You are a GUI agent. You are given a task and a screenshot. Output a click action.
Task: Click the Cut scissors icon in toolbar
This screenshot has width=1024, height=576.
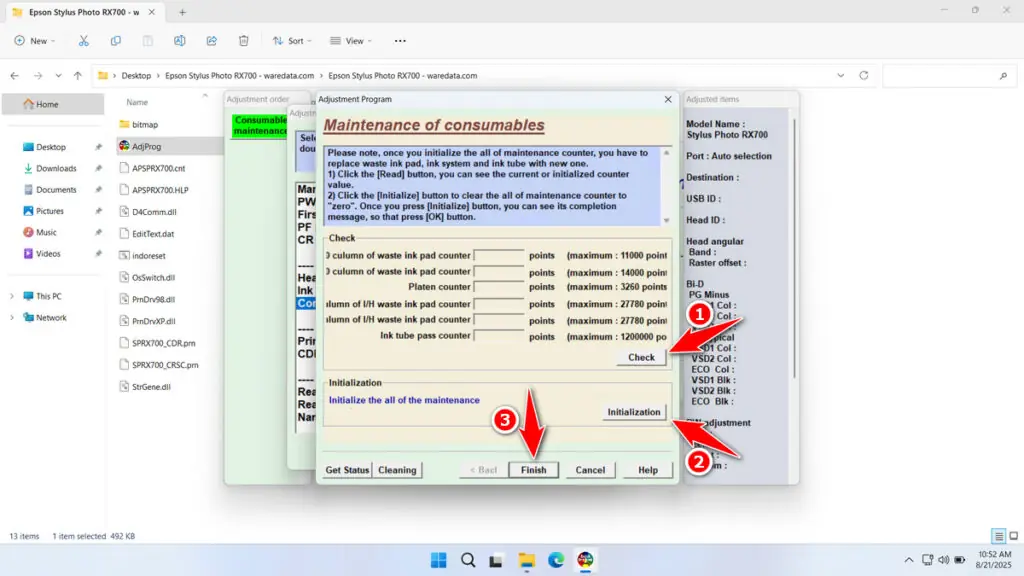click(x=84, y=41)
